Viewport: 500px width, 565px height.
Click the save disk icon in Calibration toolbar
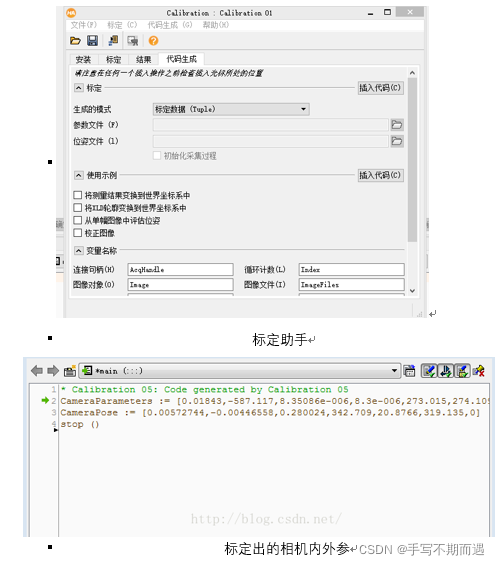tap(92, 41)
